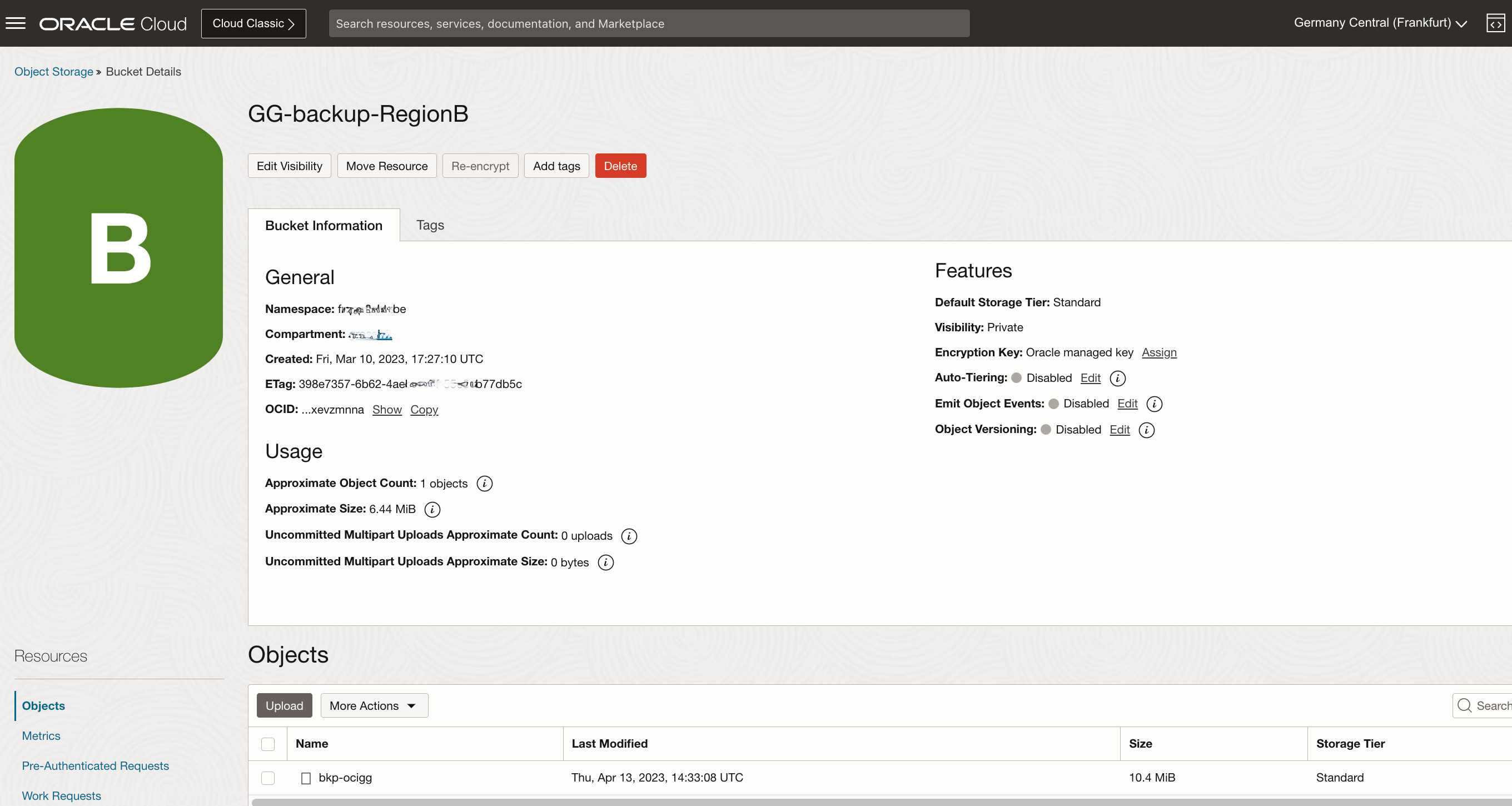
Task: Open Pre-Authenticated Requests in Resources
Action: (x=95, y=765)
